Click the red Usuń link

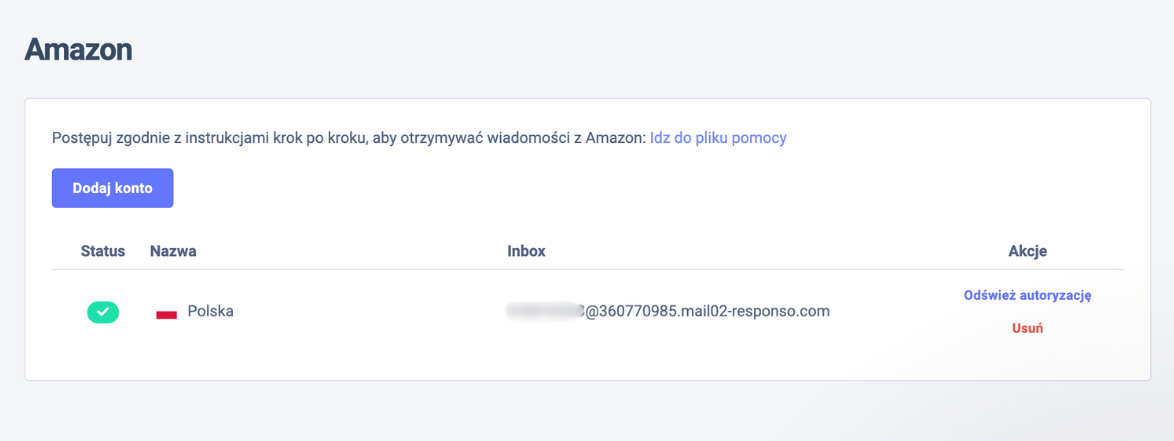pos(1027,328)
